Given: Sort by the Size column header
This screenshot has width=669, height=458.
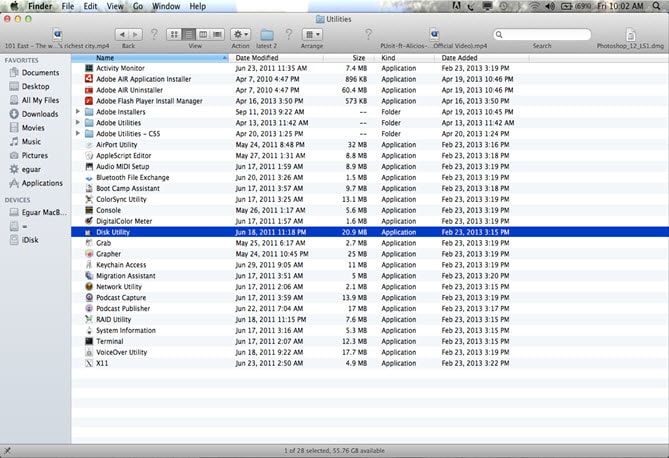Looking at the screenshot, I should point(349,58).
